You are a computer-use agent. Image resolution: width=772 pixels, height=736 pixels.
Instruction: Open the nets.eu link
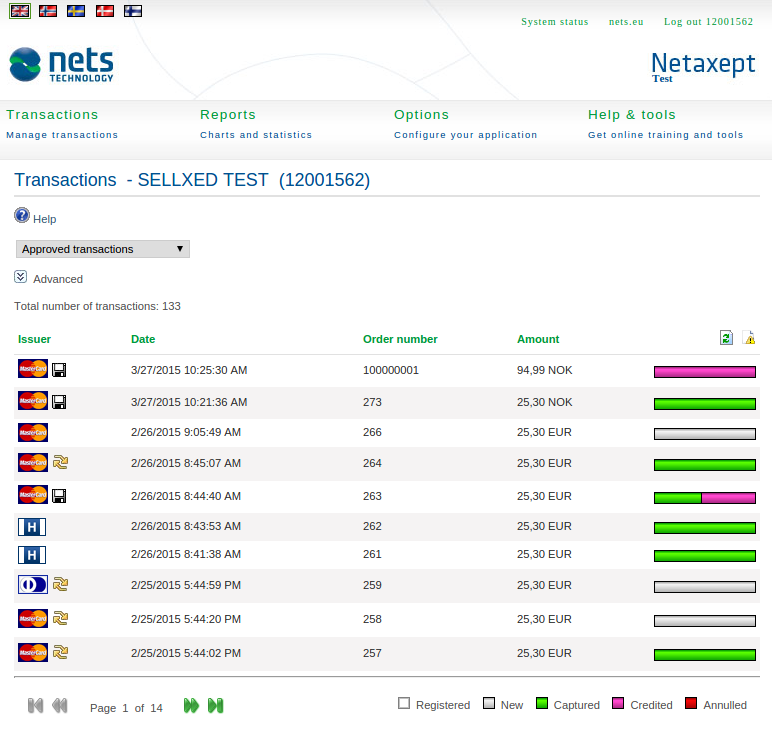(626, 22)
